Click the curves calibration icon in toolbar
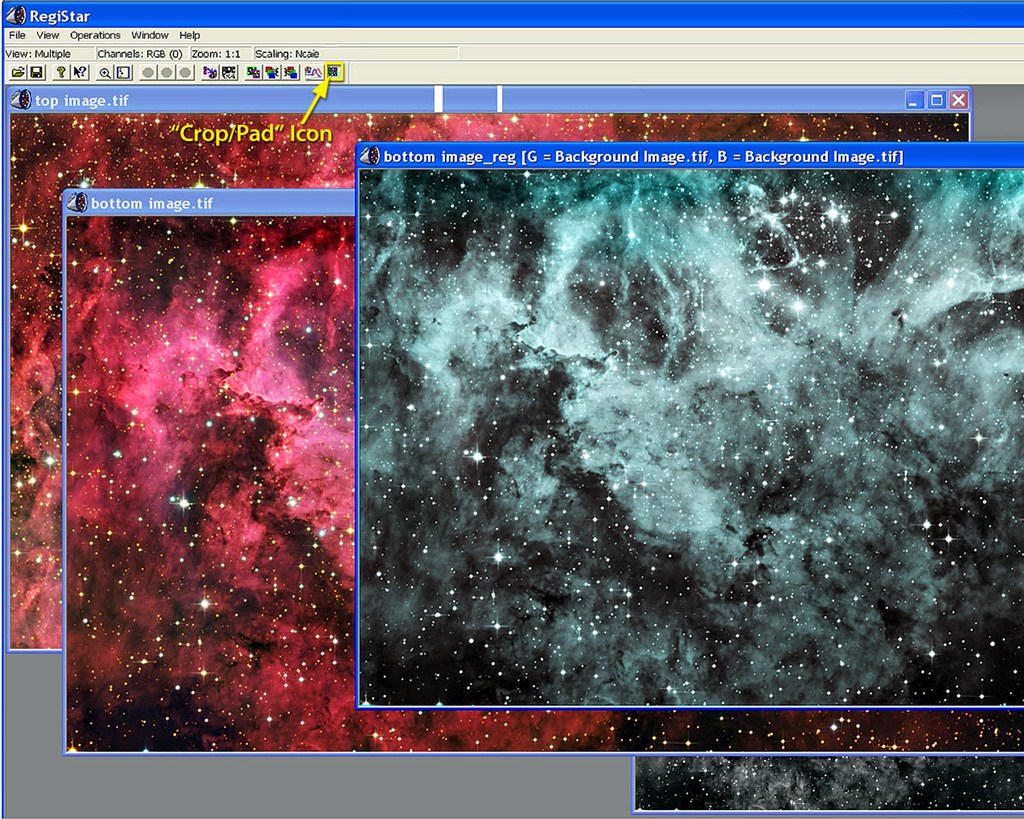The width and height of the screenshot is (1024, 819). pyautogui.click(x=313, y=72)
